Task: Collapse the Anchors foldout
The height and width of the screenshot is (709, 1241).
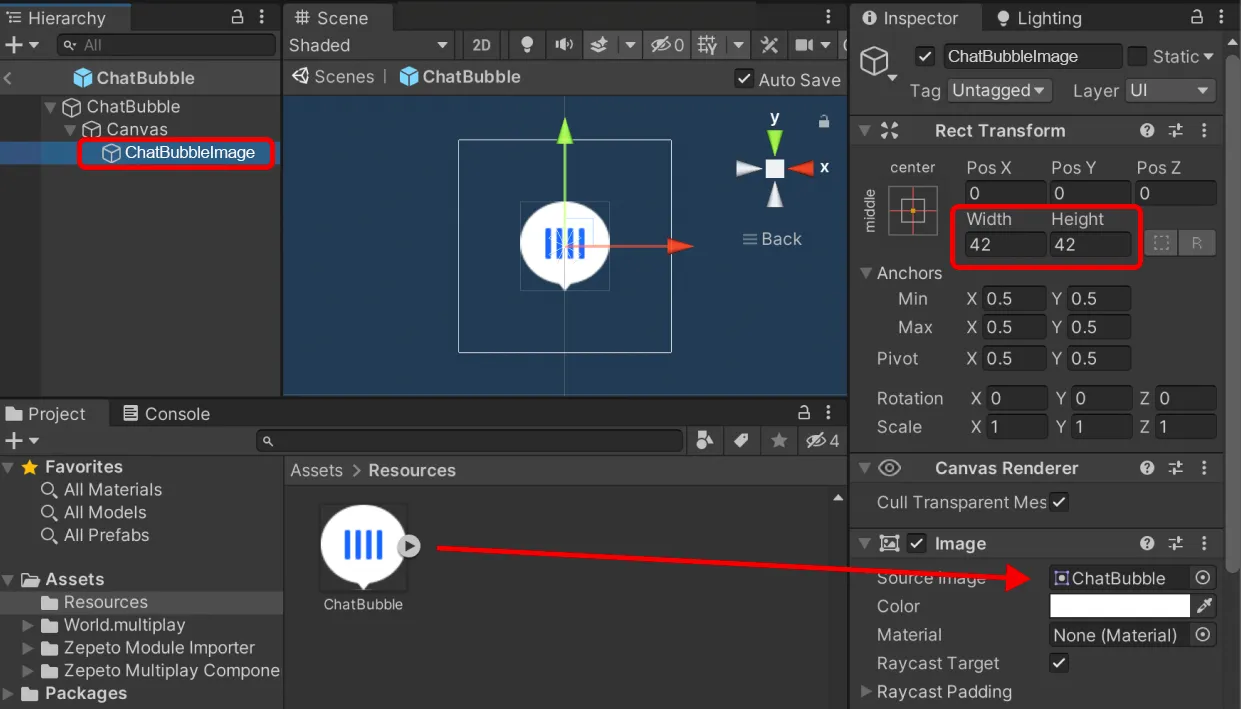Action: click(x=866, y=273)
